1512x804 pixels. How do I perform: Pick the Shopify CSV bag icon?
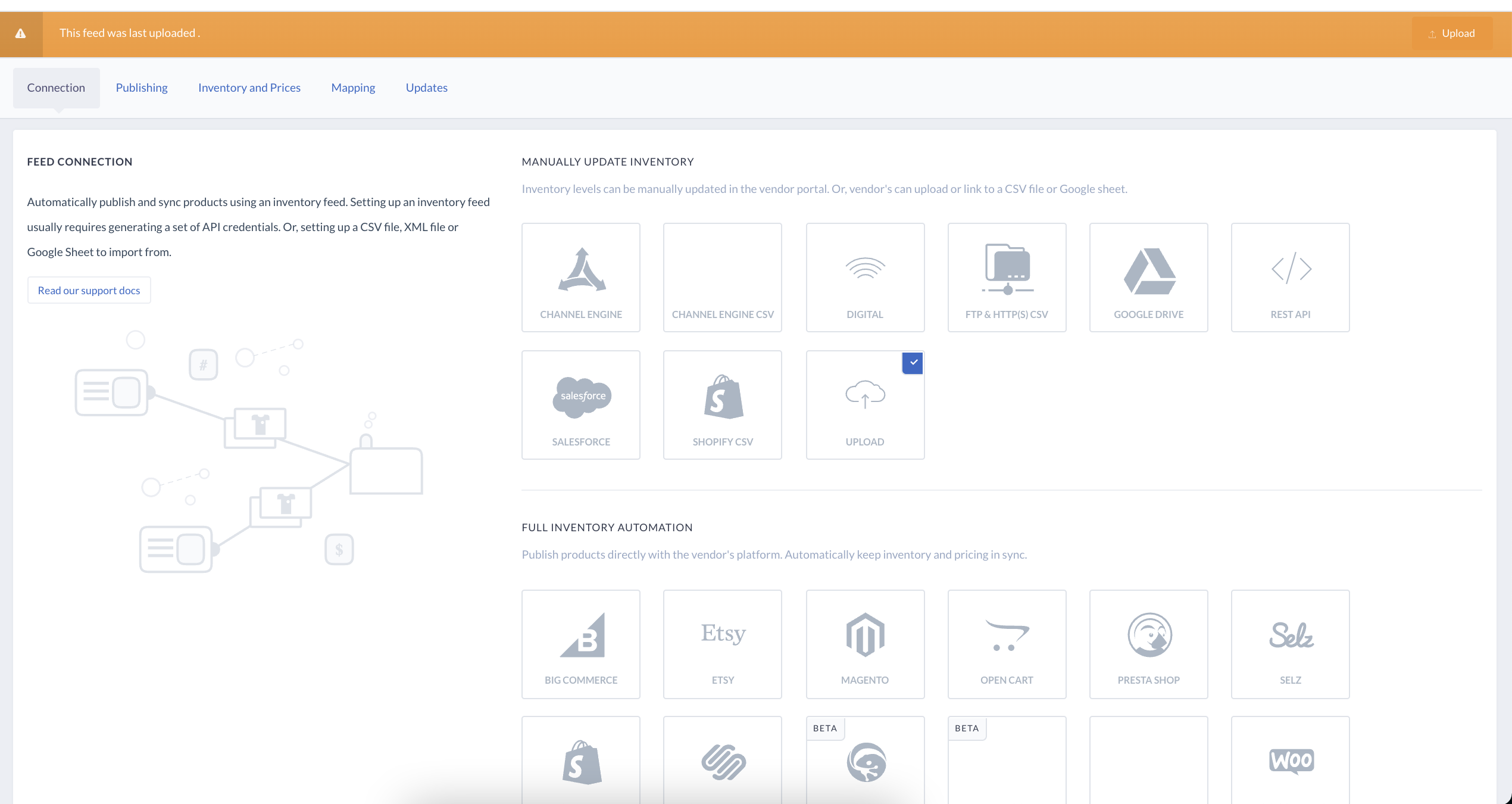[723, 397]
